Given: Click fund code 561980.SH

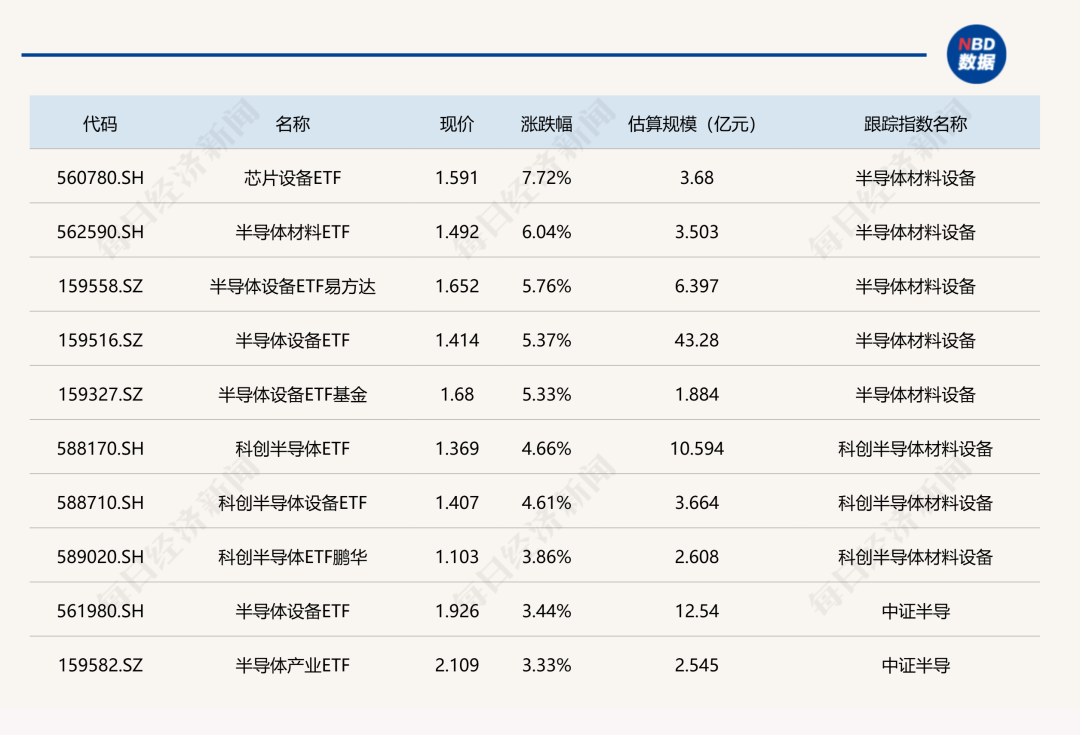Looking at the screenshot, I should [100, 611].
